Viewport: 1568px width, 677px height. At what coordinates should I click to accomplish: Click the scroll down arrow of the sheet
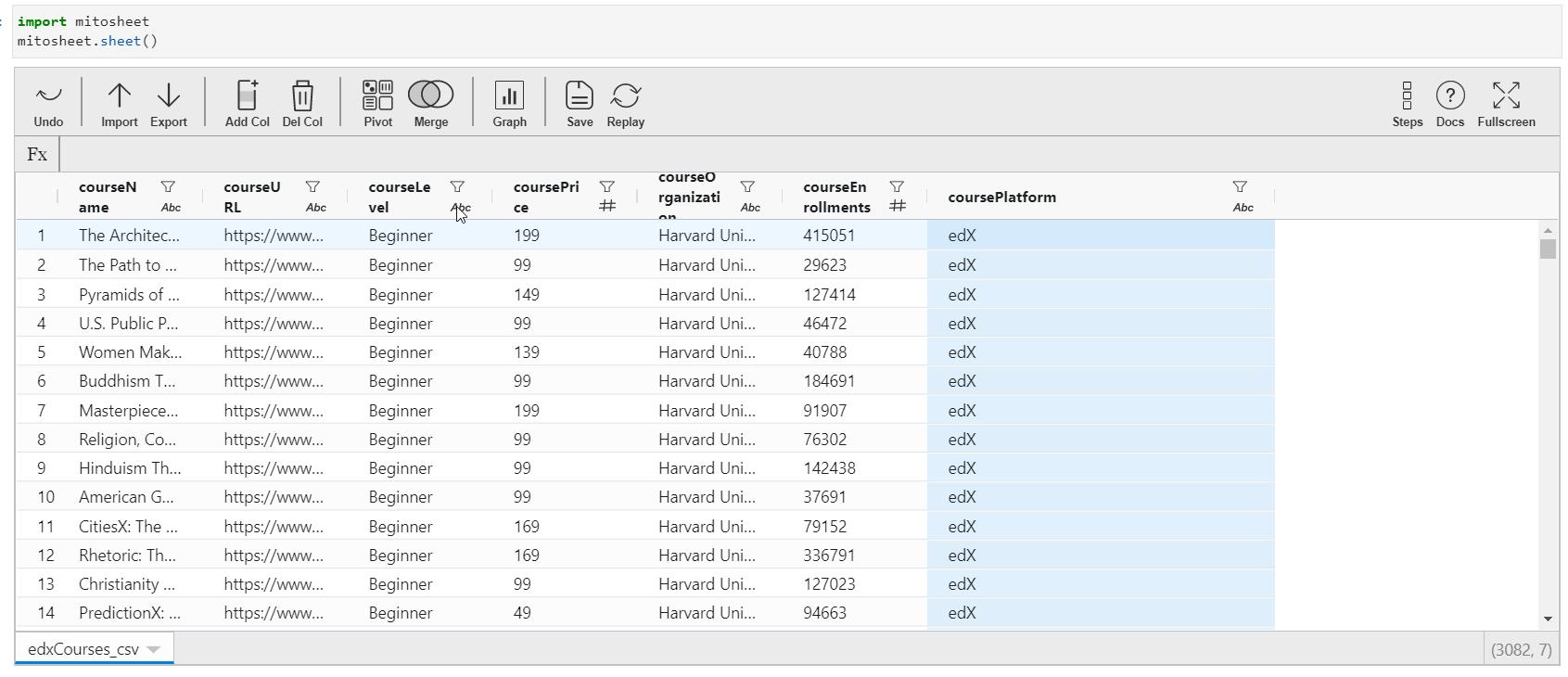[x=1548, y=619]
